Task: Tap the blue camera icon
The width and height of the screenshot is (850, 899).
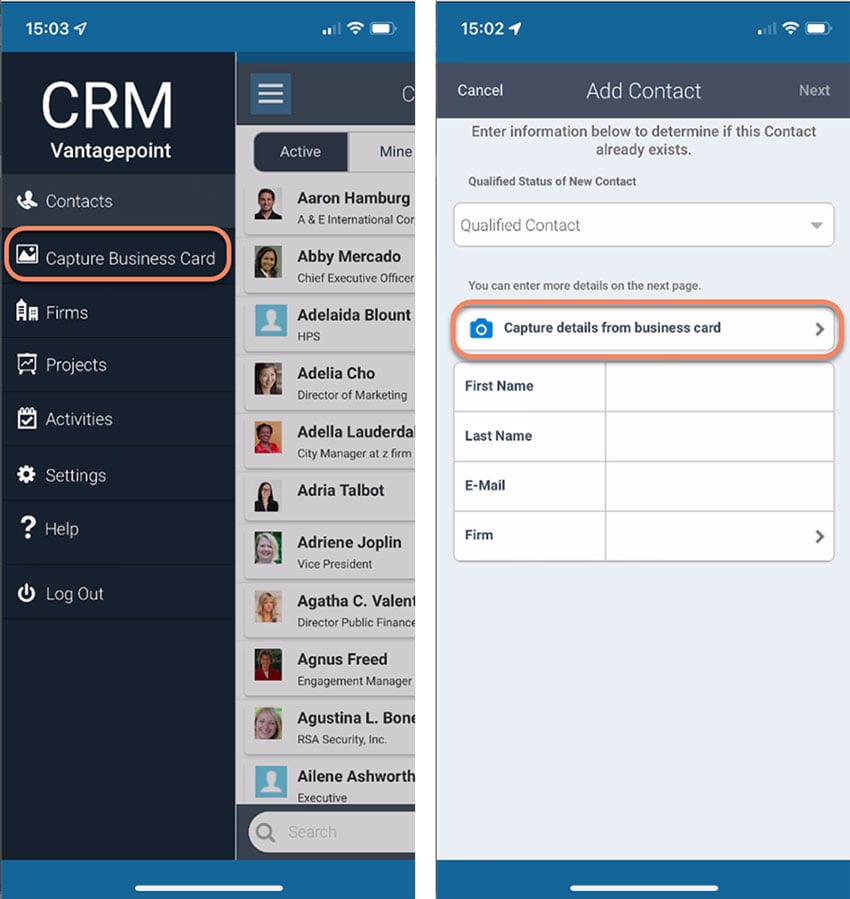Action: coord(481,329)
